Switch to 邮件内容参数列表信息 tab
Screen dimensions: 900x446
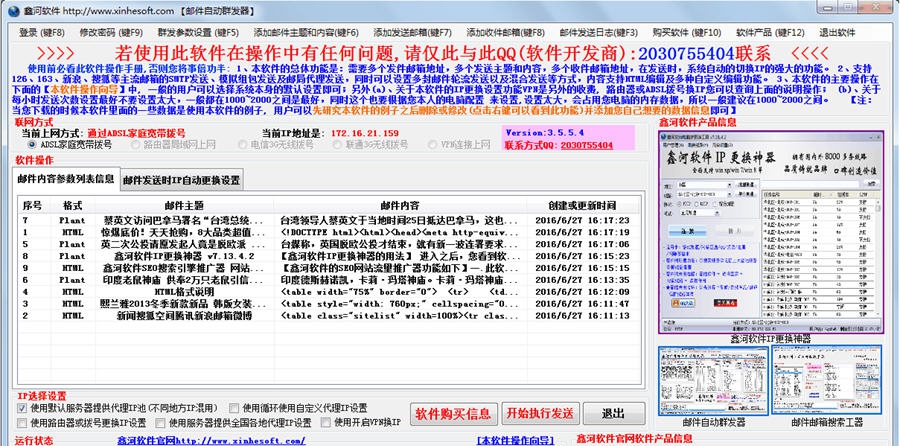[x=66, y=178]
